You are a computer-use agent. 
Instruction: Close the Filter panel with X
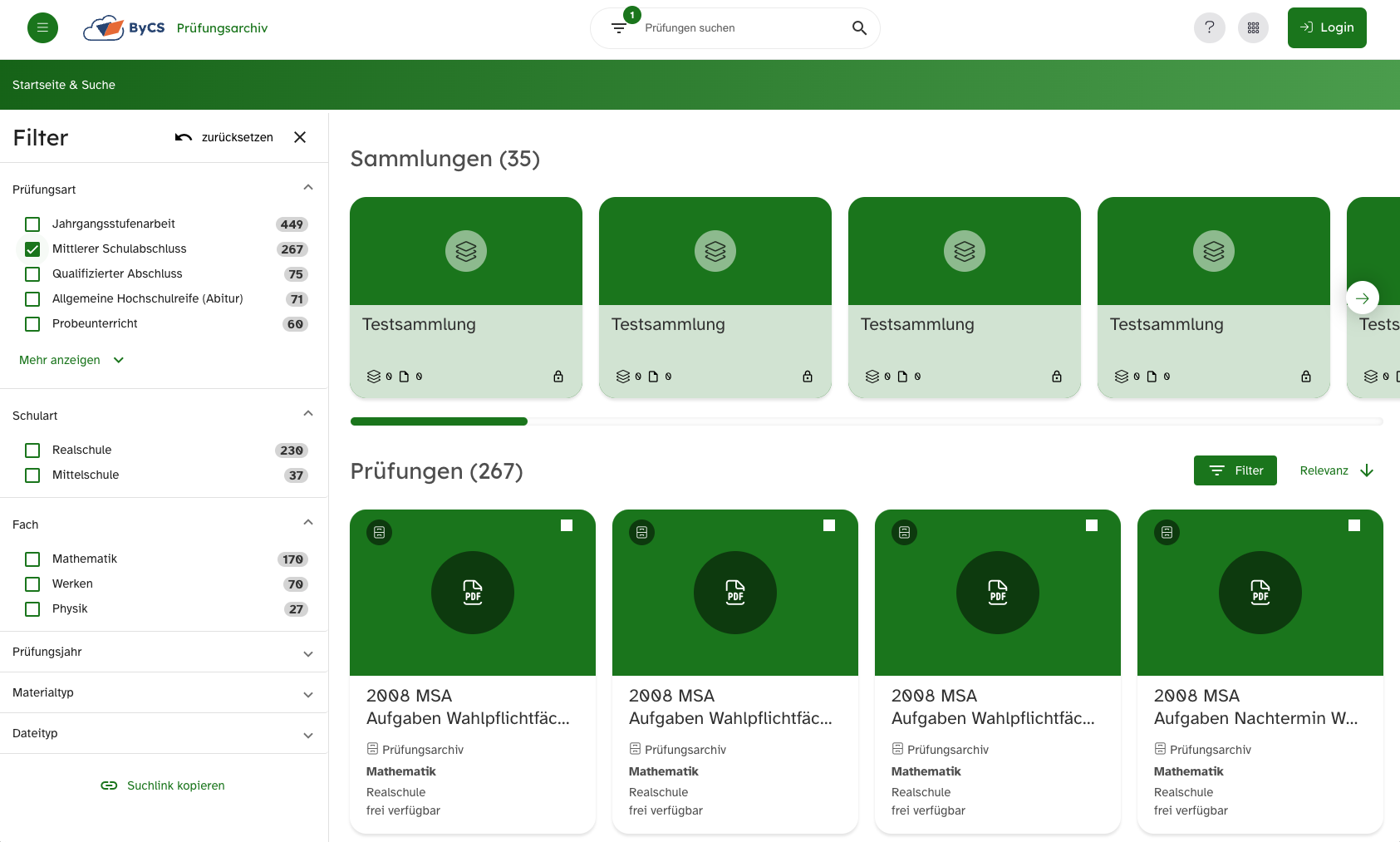coord(300,137)
